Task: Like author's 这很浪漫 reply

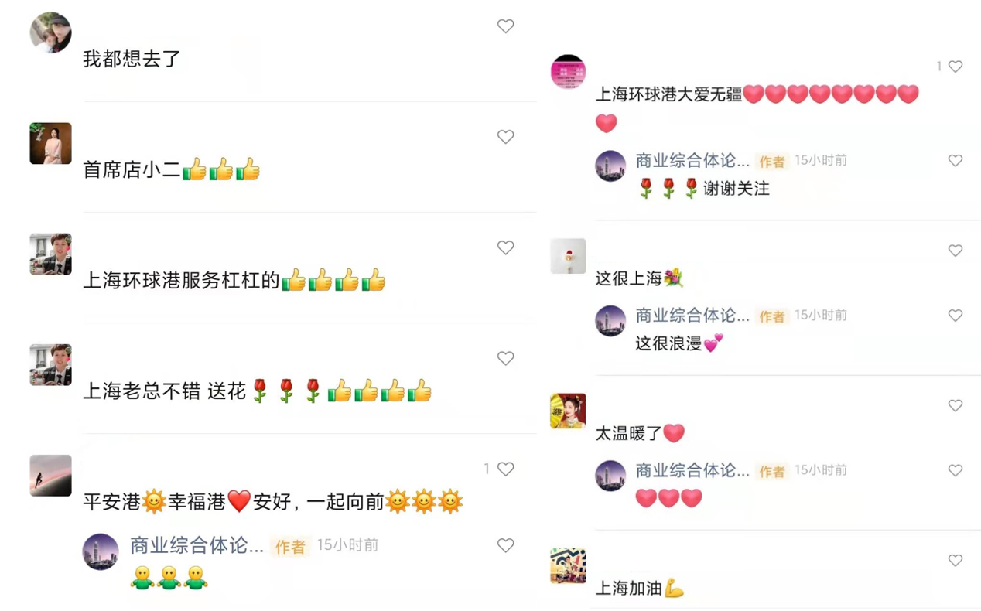Action: (955, 316)
